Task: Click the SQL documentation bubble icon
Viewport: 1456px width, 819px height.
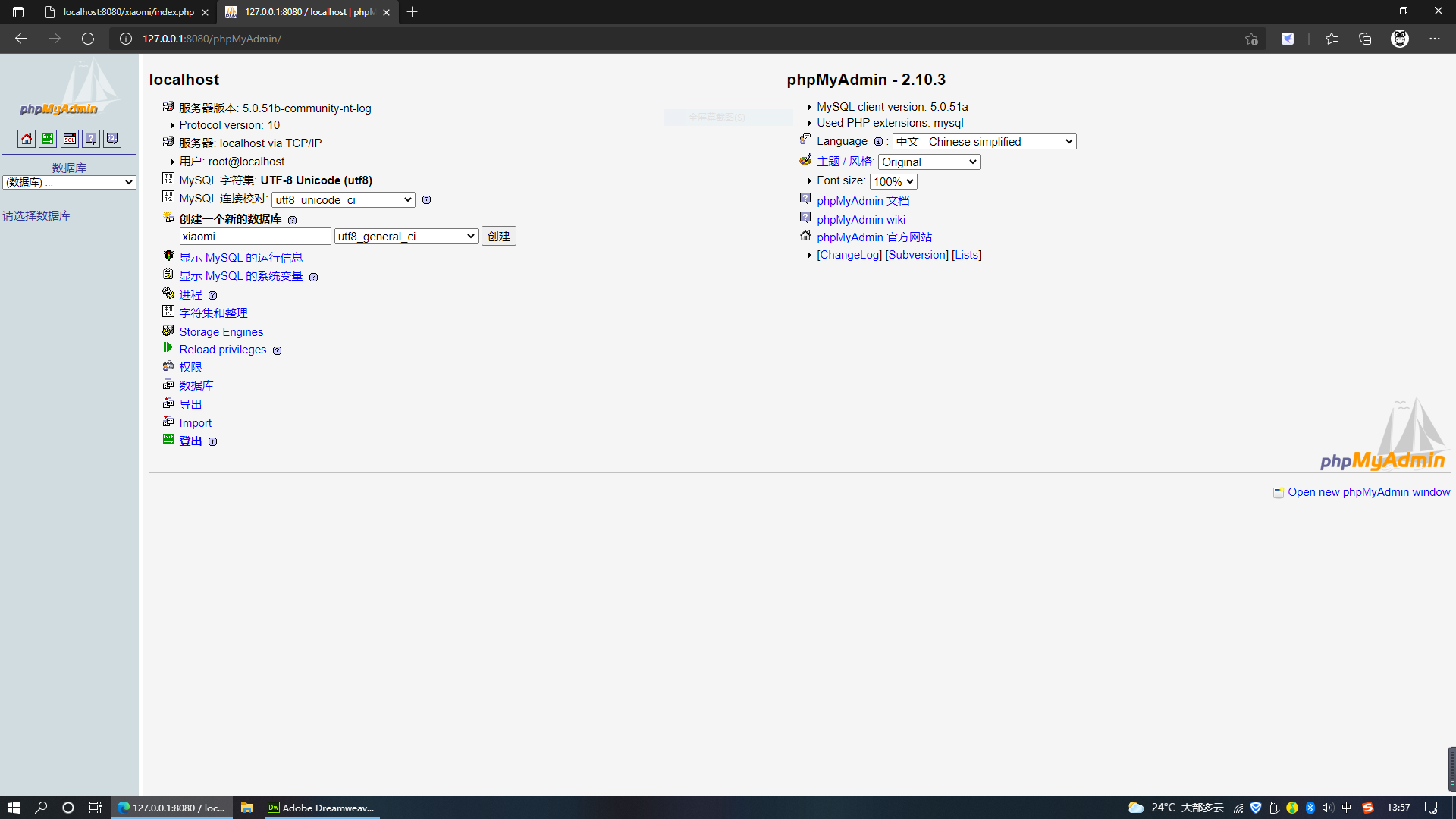Action: pyautogui.click(x=112, y=139)
